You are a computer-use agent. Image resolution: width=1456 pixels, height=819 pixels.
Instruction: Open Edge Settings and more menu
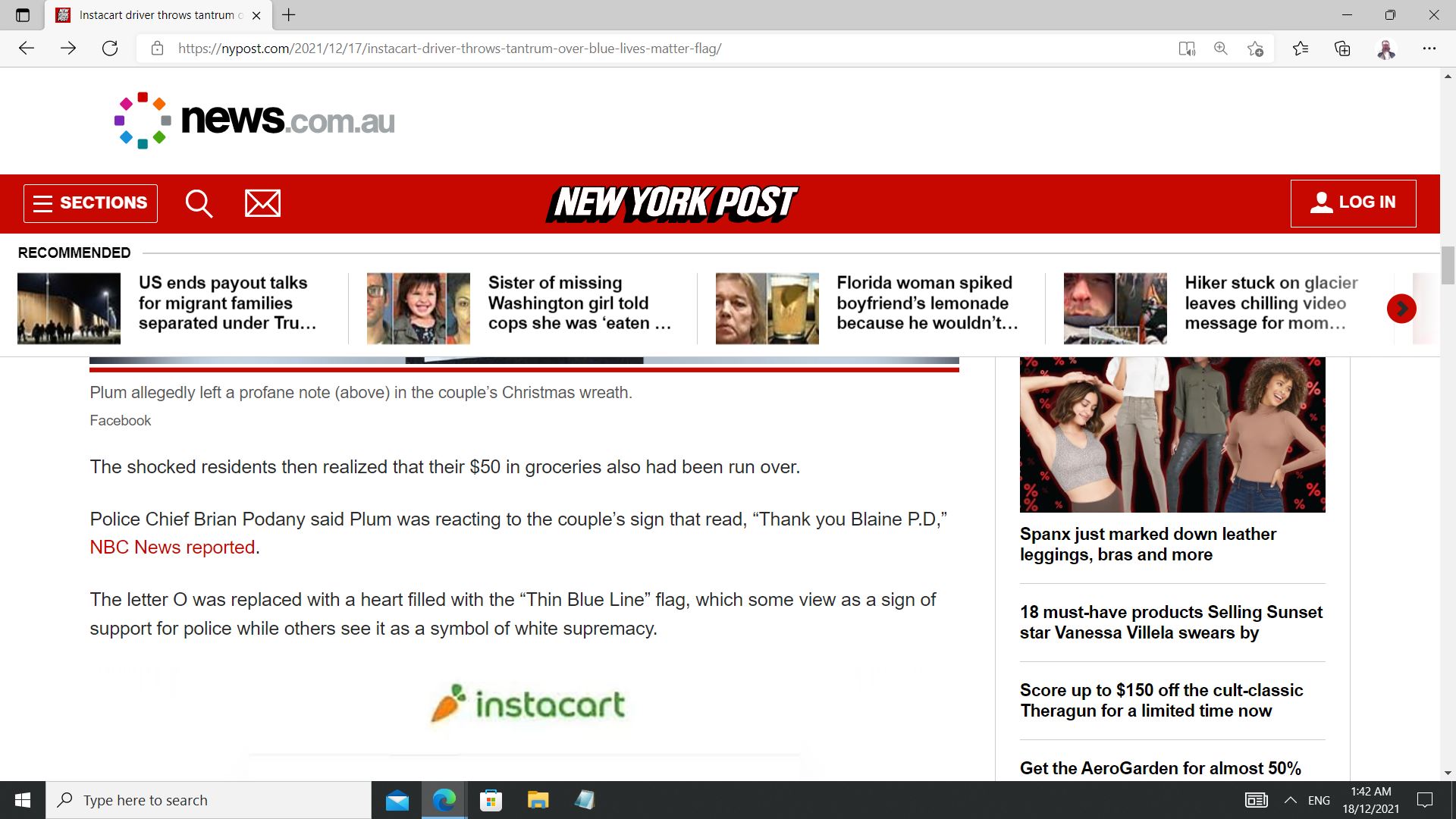click(1429, 49)
